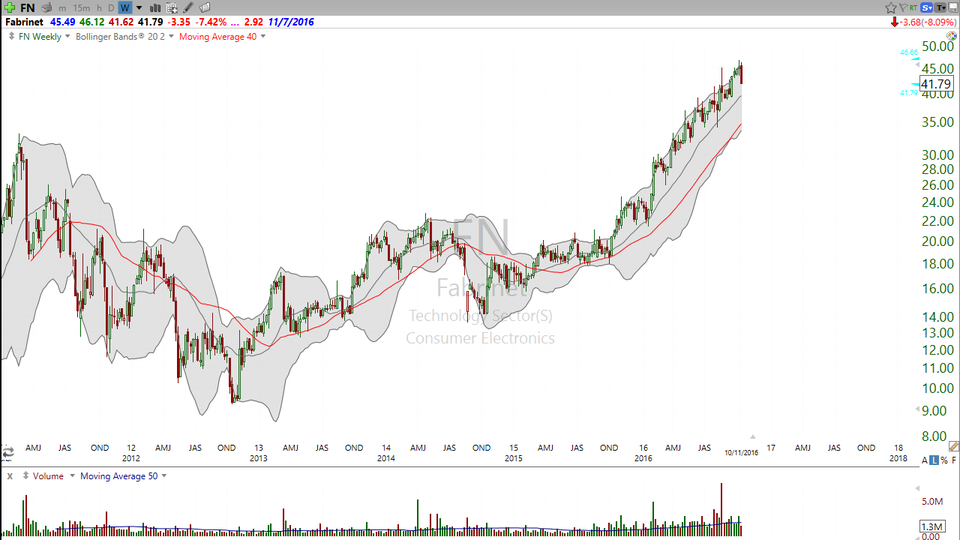Click the low price 41.62
Viewport: 960px width, 540px height.
[121, 22]
